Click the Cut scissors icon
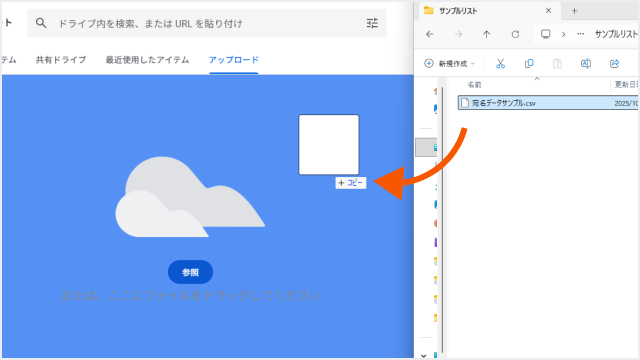This screenshot has height=360, width=640. pos(500,64)
